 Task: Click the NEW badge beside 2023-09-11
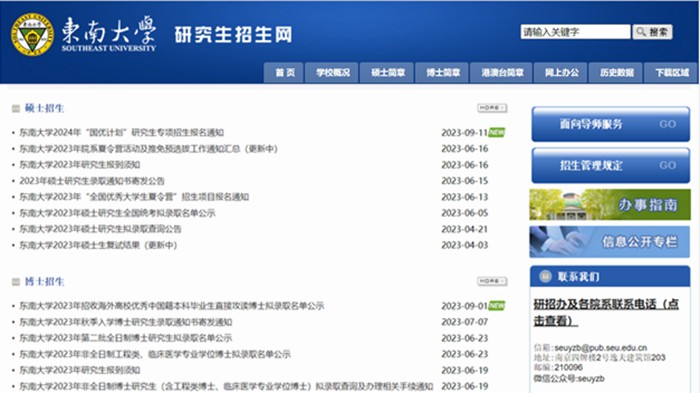pyautogui.click(x=496, y=133)
